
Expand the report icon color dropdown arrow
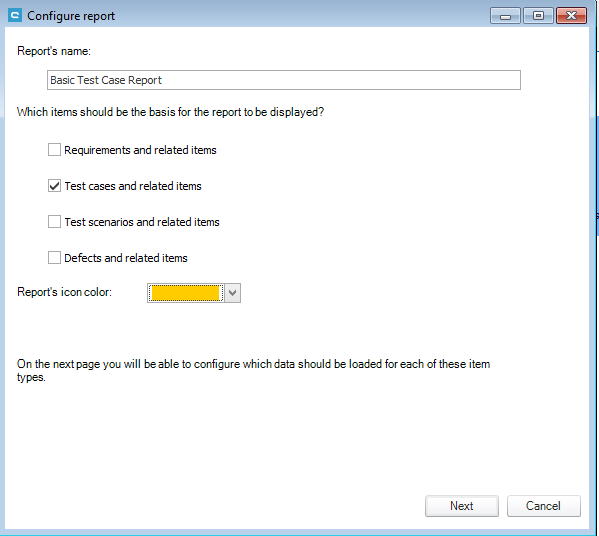pos(232,293)
